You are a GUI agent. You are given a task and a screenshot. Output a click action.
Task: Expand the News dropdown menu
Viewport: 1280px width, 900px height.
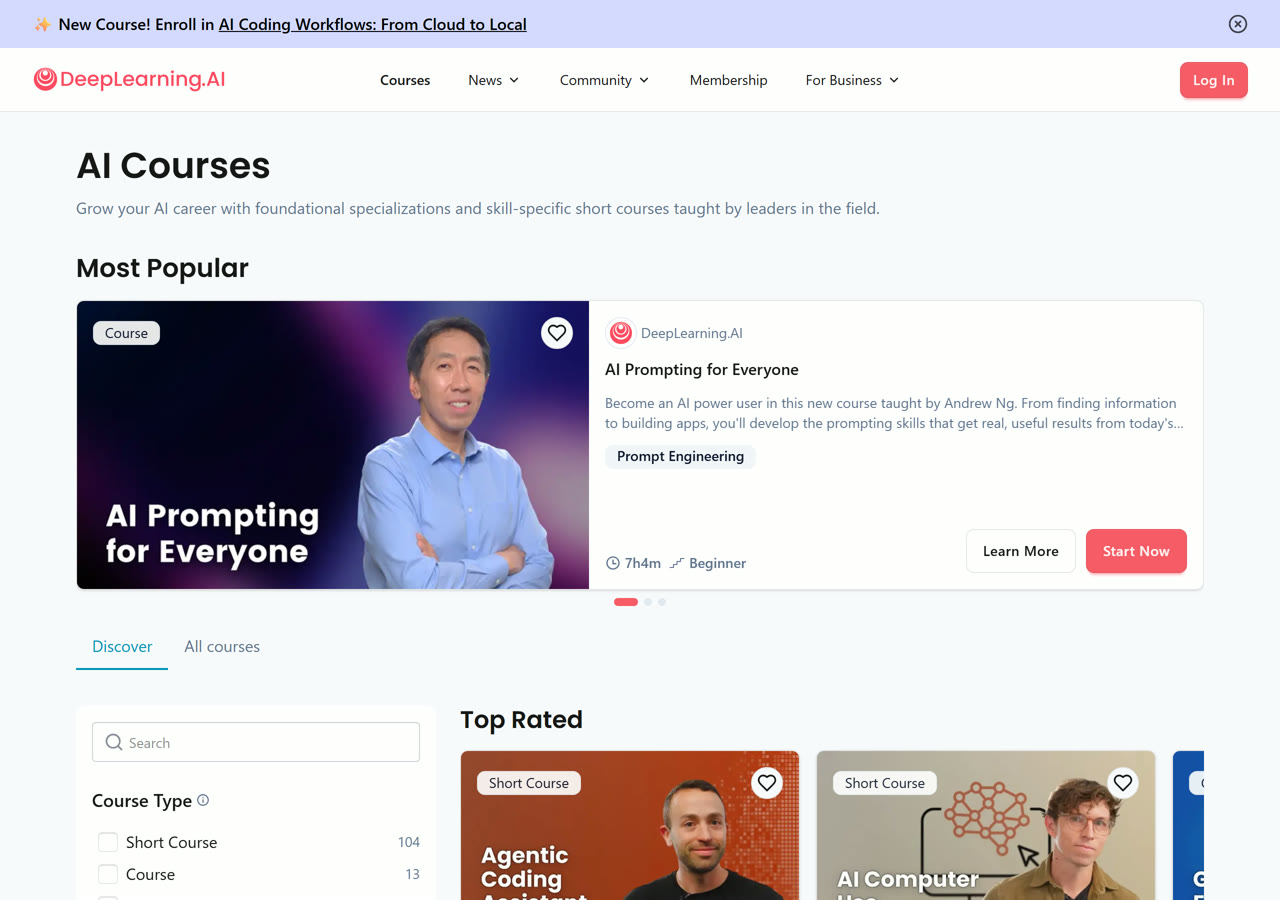tap(494, 80)
